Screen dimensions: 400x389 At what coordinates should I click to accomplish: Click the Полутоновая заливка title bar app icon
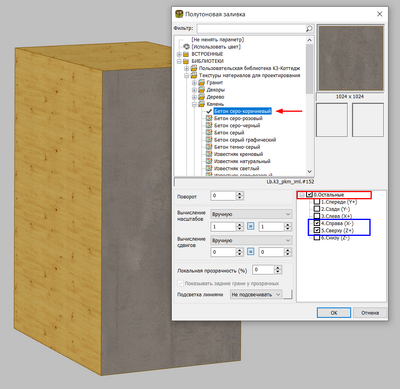[x=179, y=14]
